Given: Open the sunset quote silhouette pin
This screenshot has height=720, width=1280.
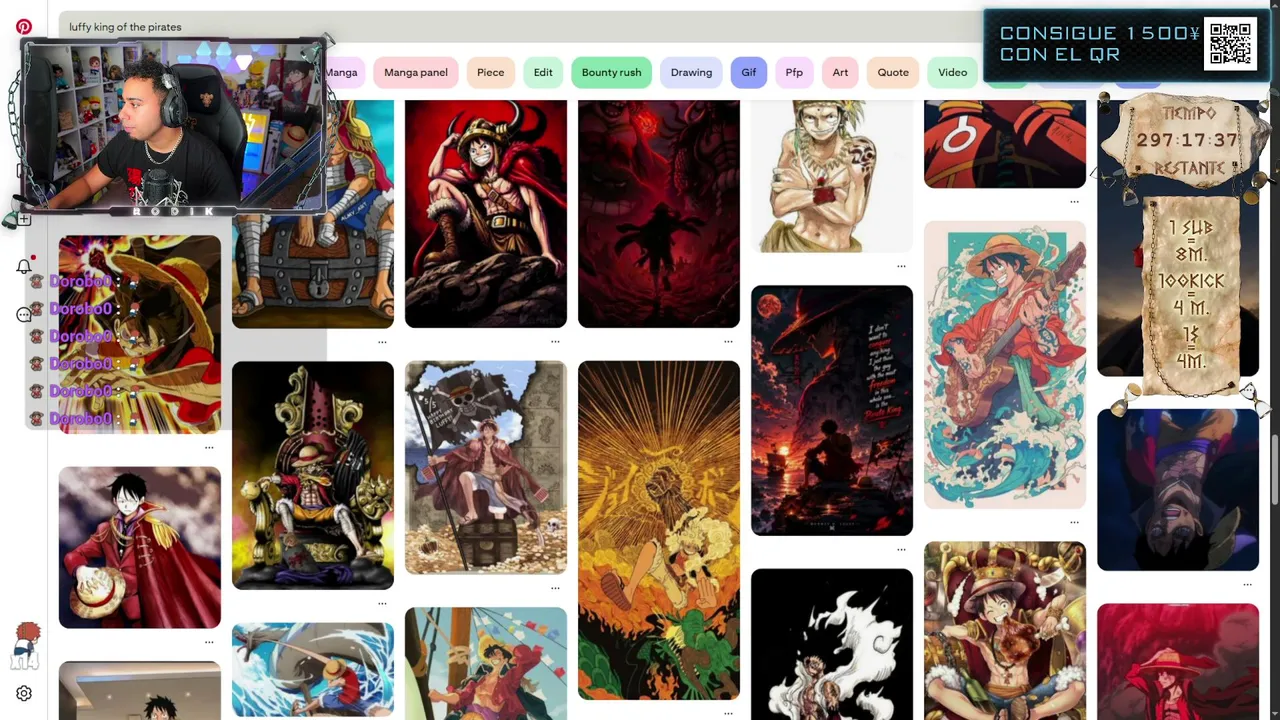Looking at the screenshot, I should (x=832, y=410).
